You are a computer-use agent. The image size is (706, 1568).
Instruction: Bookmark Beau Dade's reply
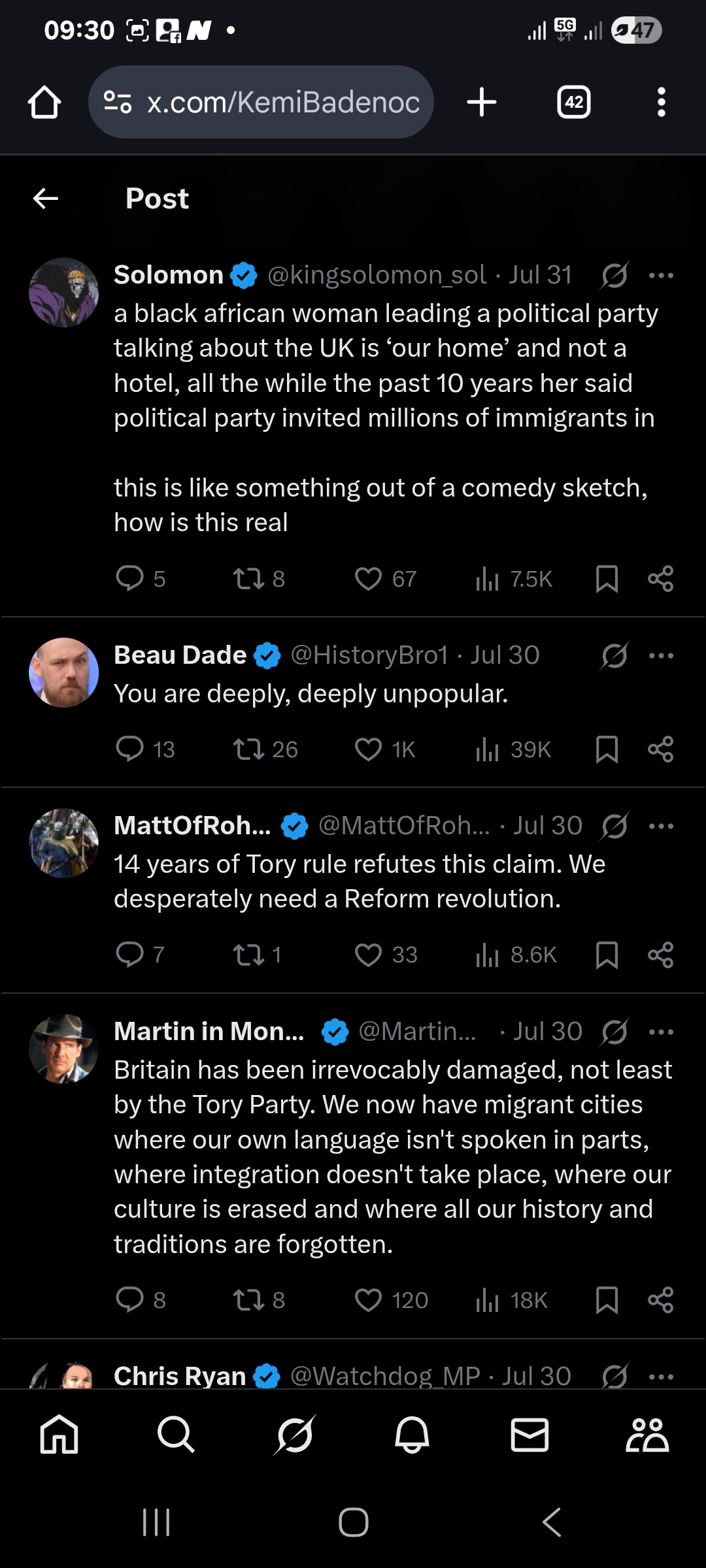coord(607,749)
